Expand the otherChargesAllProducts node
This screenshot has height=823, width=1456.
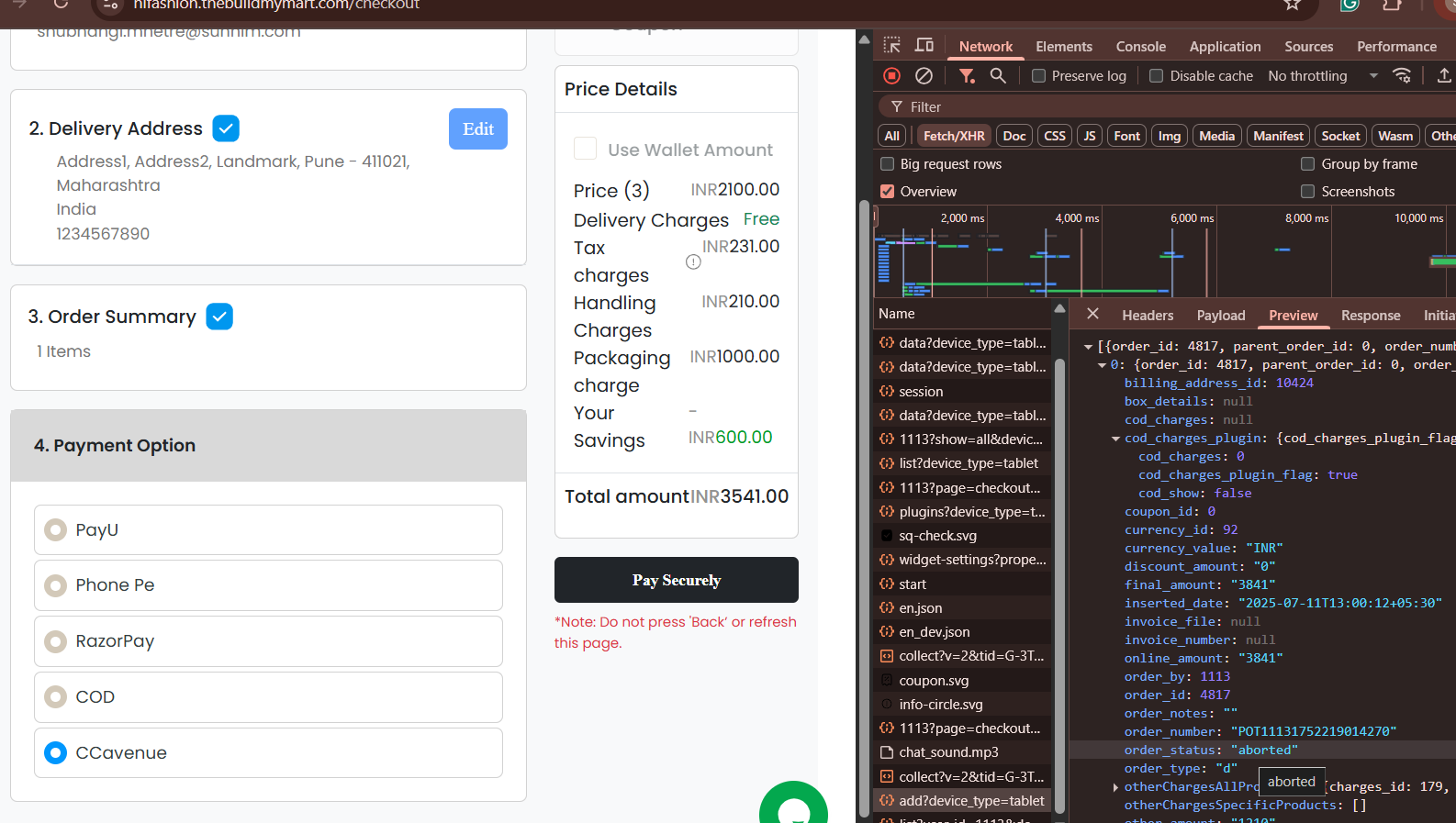[1115, 787]
